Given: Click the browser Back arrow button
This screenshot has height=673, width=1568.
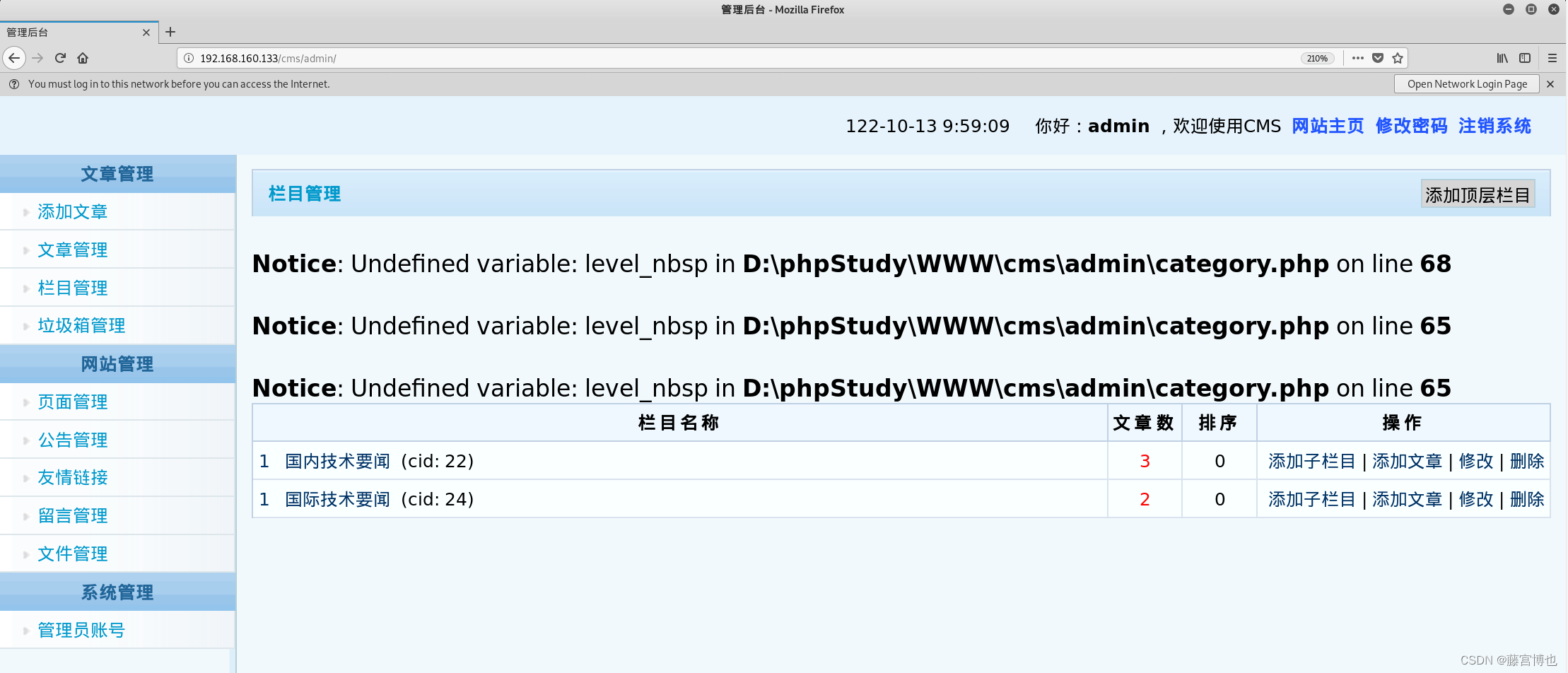Looking at the screenshot, I should coord(14,58).
